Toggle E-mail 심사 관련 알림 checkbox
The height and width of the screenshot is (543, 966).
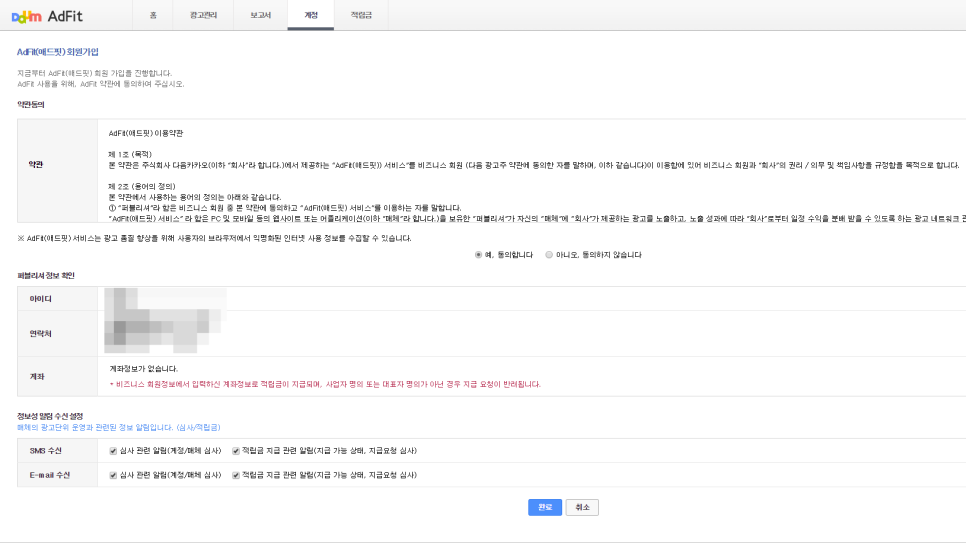coord(113,475)
